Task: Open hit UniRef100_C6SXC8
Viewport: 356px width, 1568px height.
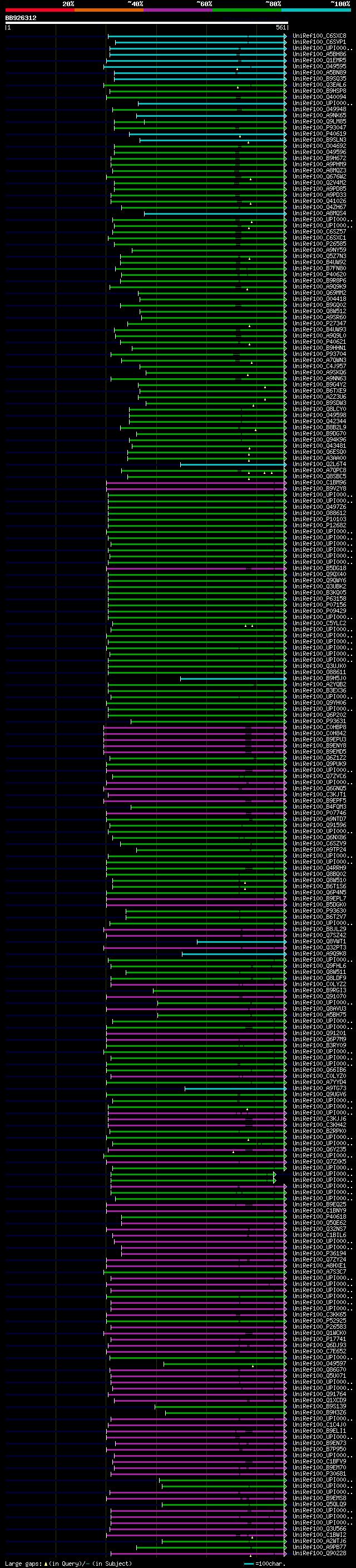Action: click(x=319, y=36)
